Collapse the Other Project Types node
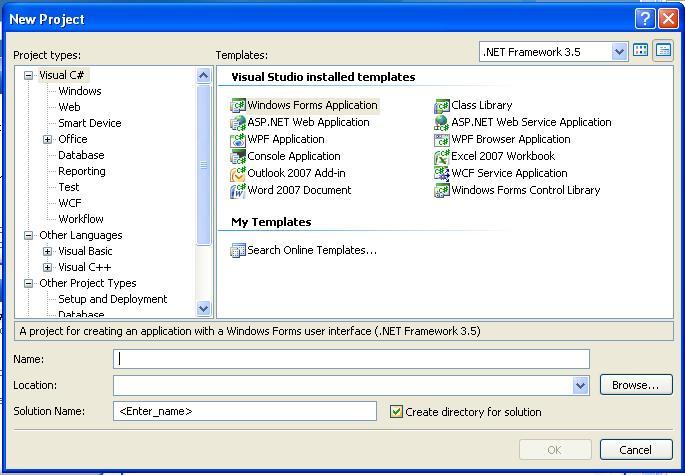 [x=28, y=284]
